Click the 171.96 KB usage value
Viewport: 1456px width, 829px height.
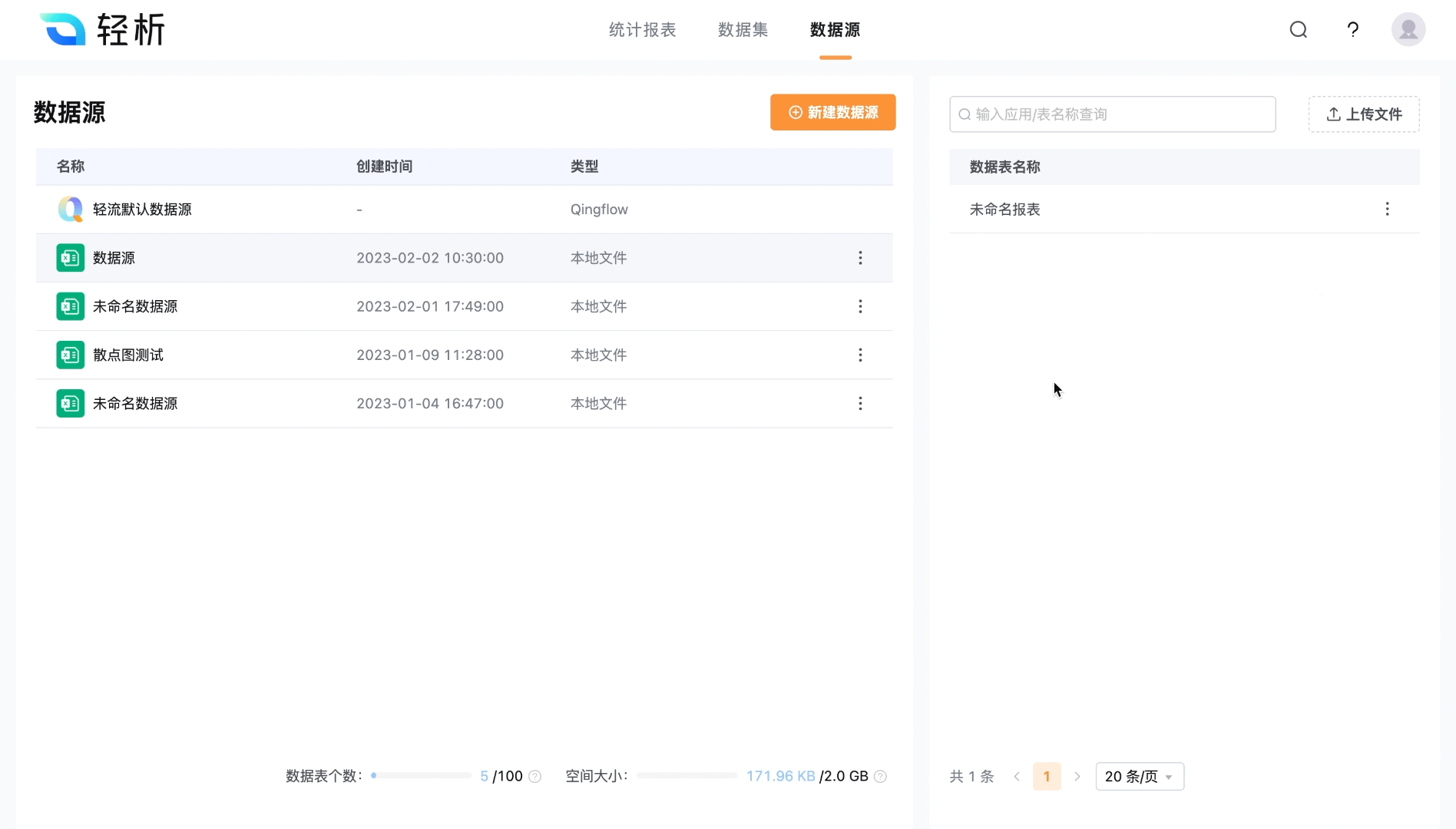point(780,776)
